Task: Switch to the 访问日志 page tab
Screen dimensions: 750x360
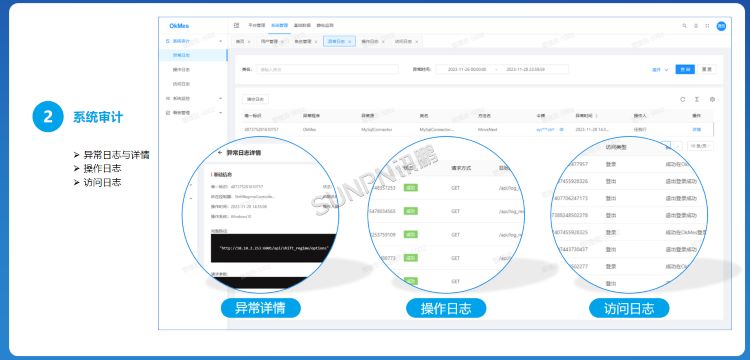Action: coord(403,42)
